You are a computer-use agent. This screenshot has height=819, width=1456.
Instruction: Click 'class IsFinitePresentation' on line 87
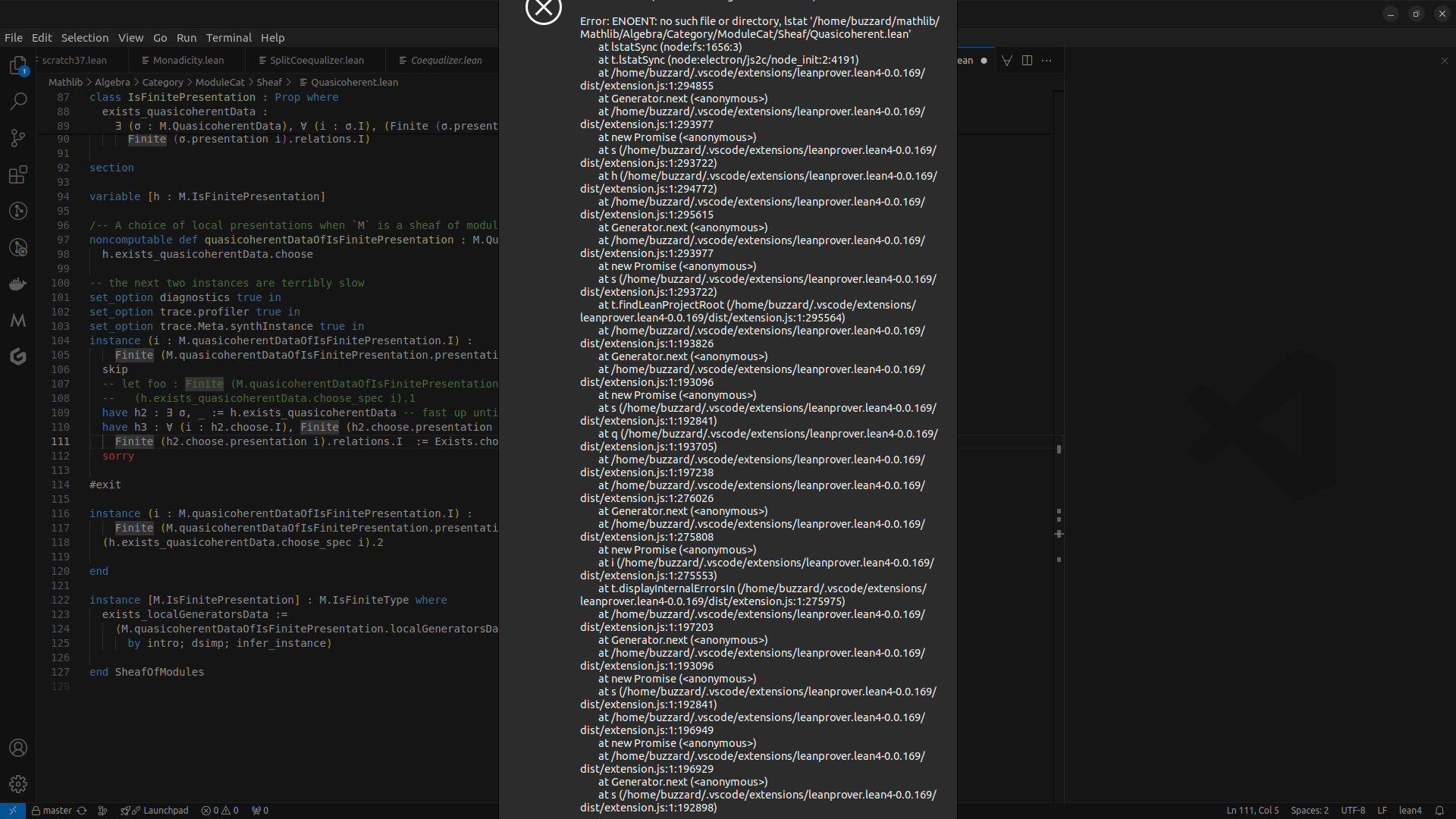[x=172, y=98]
